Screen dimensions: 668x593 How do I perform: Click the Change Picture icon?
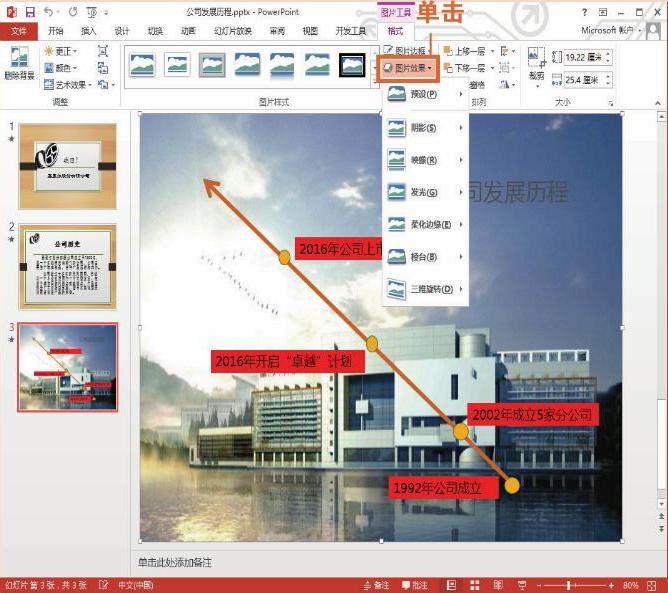[103, 68]
